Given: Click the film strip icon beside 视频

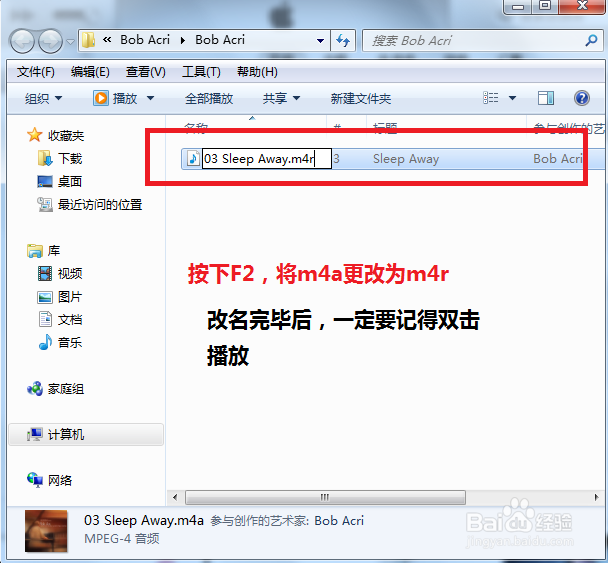Looking at the screenshot, I should pos(45,274).
